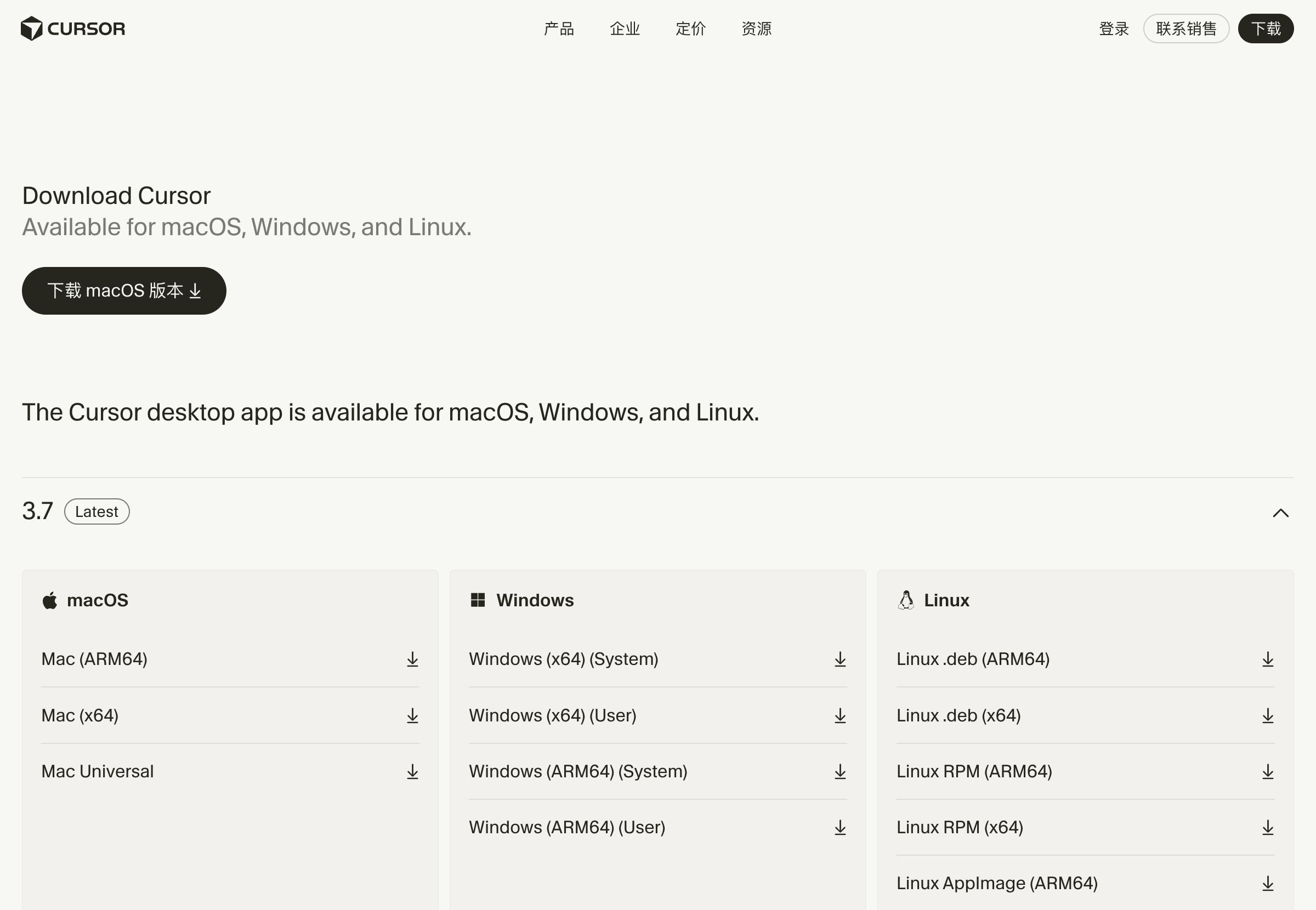Select the Linux RPM (x64) label

click(x=960, y=827)
